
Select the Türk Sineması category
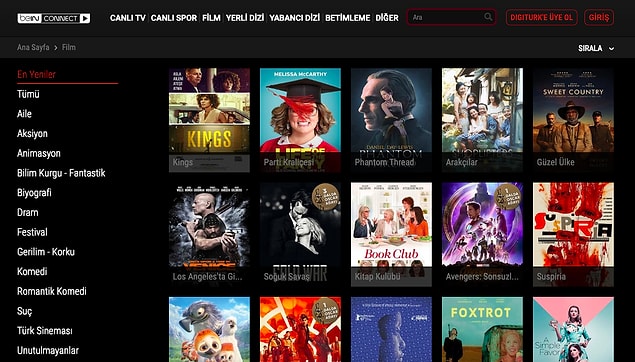pyautogui.click(x=45, y=331)
